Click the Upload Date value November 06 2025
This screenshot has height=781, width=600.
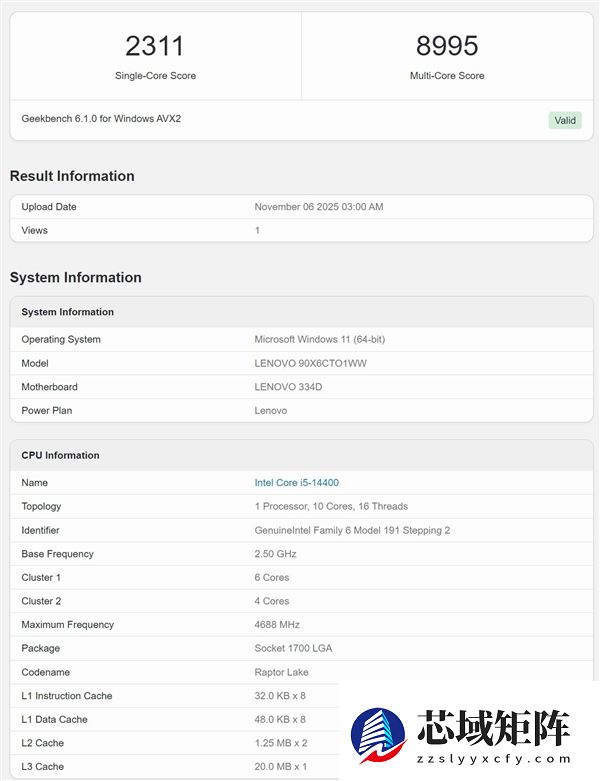pyautogui.click(x=319, y=207)
